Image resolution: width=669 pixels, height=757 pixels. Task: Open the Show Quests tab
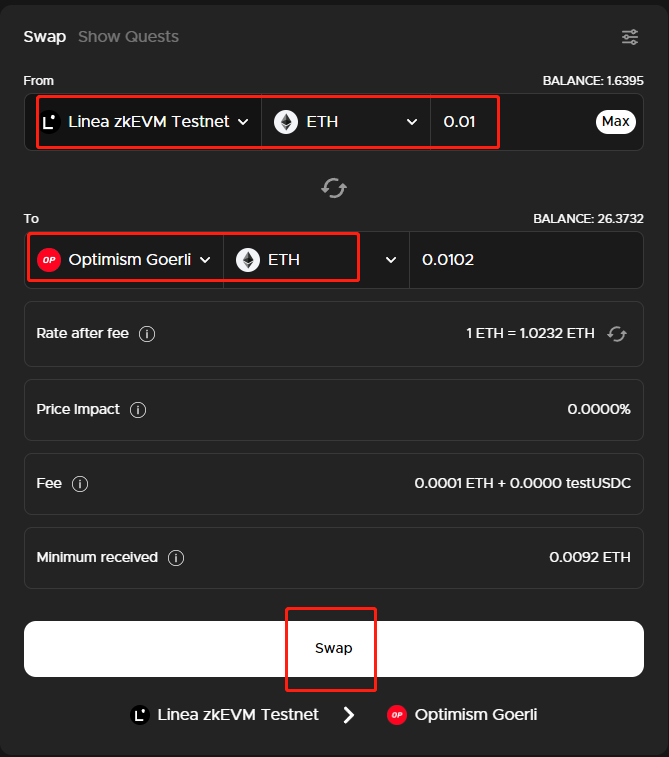coord(128,37)
